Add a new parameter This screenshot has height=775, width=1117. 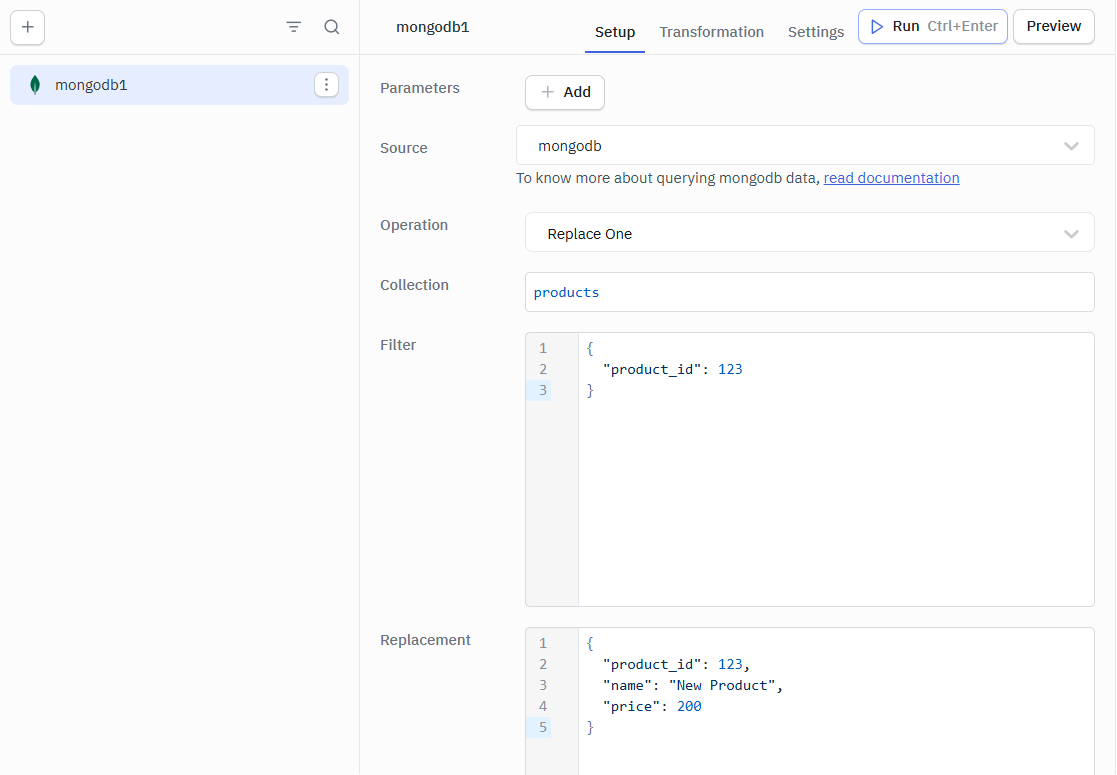click(565, 92)
